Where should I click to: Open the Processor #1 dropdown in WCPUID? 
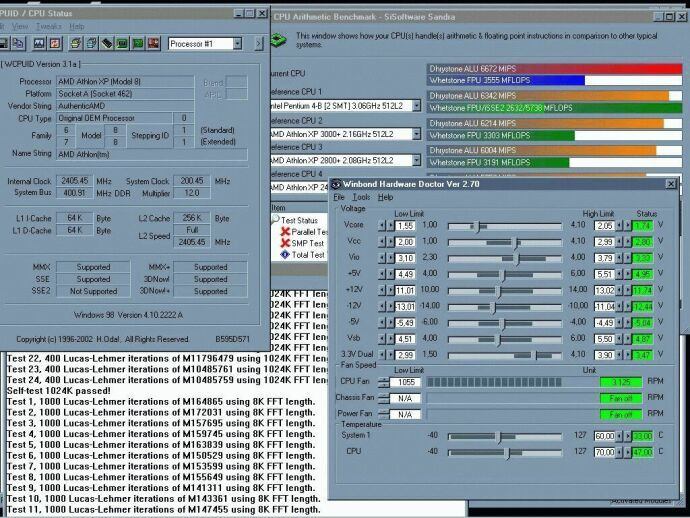tap(238, 43)
